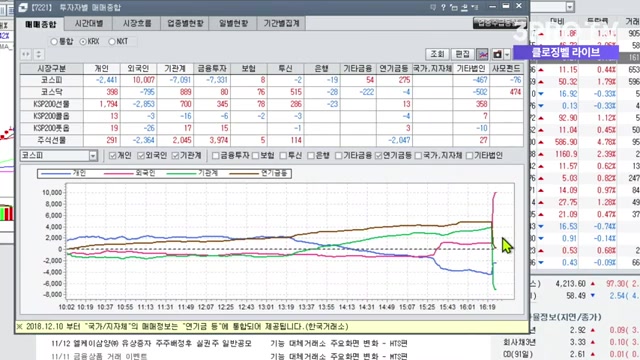This screenshot has width=640, height=360.
Task: Open the dropdown in the background window top-right
Action: point(570,7)
